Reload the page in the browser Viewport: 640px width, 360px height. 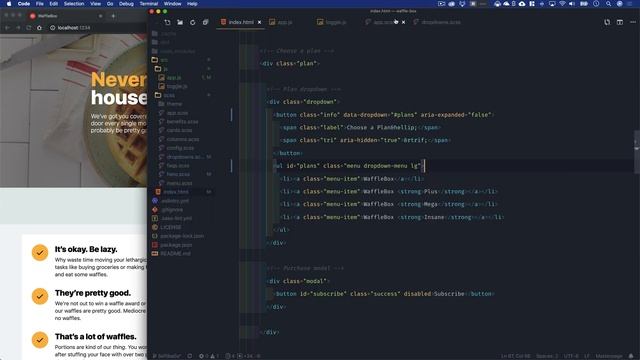29,28
